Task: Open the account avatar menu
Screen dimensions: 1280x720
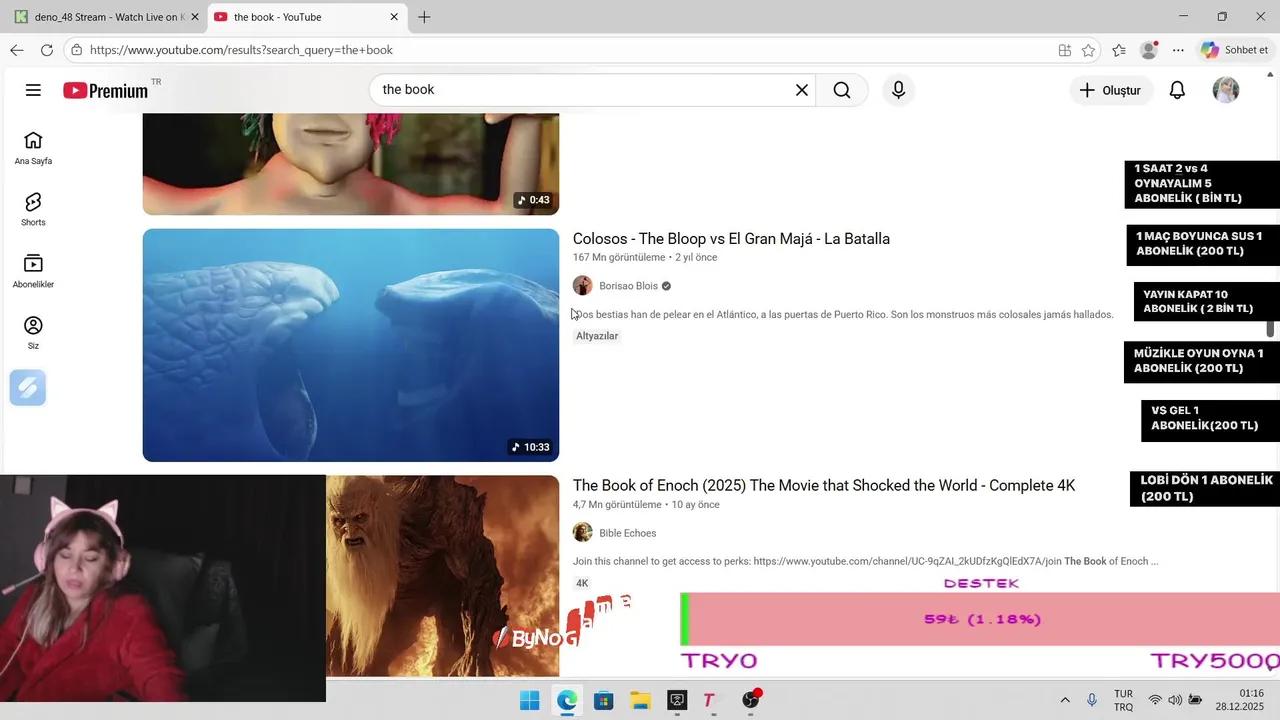Action: tap(1226, 90)
